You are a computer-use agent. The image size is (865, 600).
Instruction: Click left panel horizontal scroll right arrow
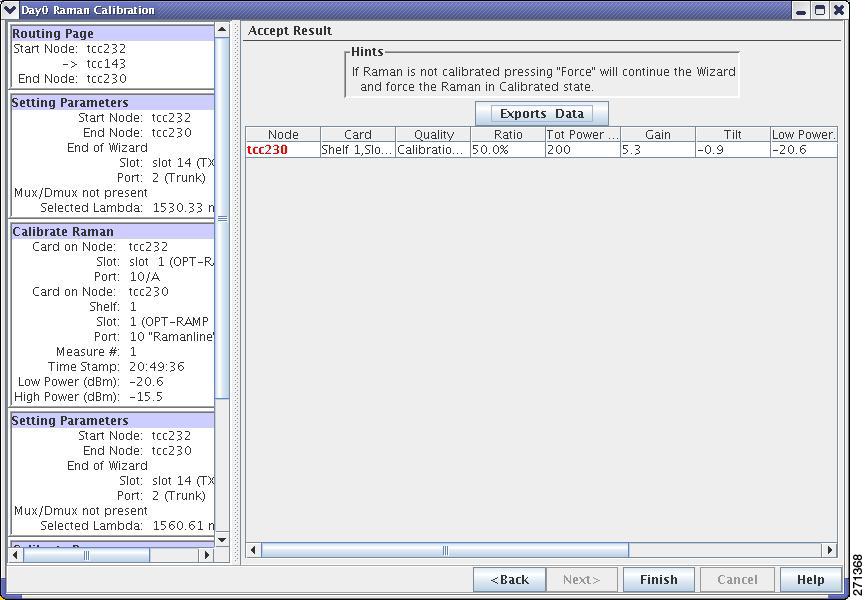(207, 555)
